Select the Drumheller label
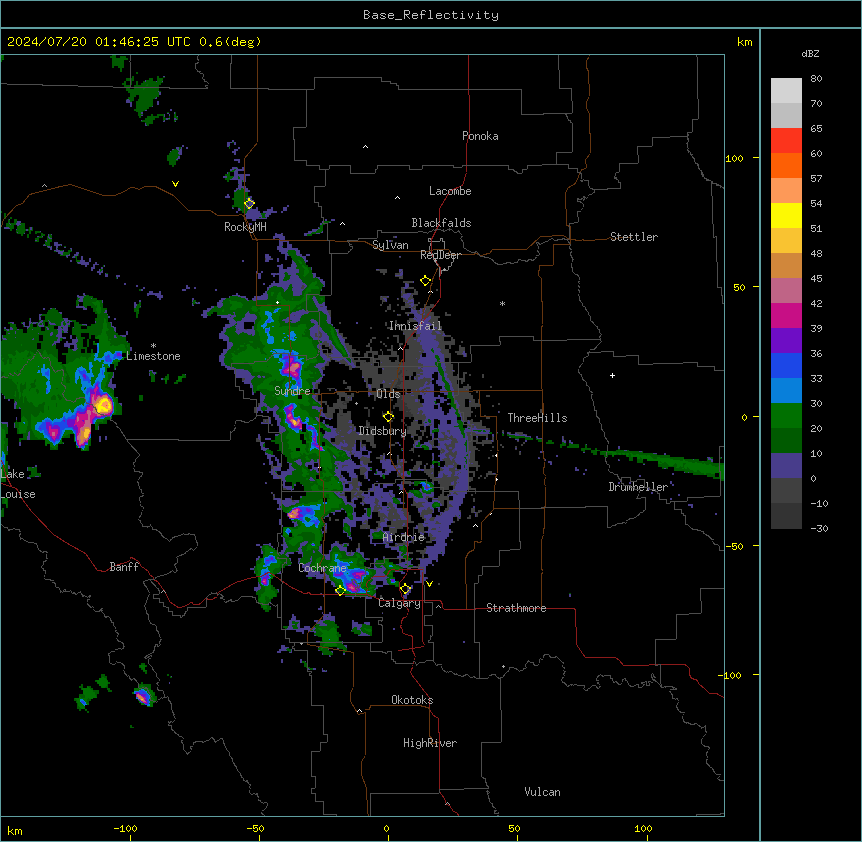 coord(638,487)
